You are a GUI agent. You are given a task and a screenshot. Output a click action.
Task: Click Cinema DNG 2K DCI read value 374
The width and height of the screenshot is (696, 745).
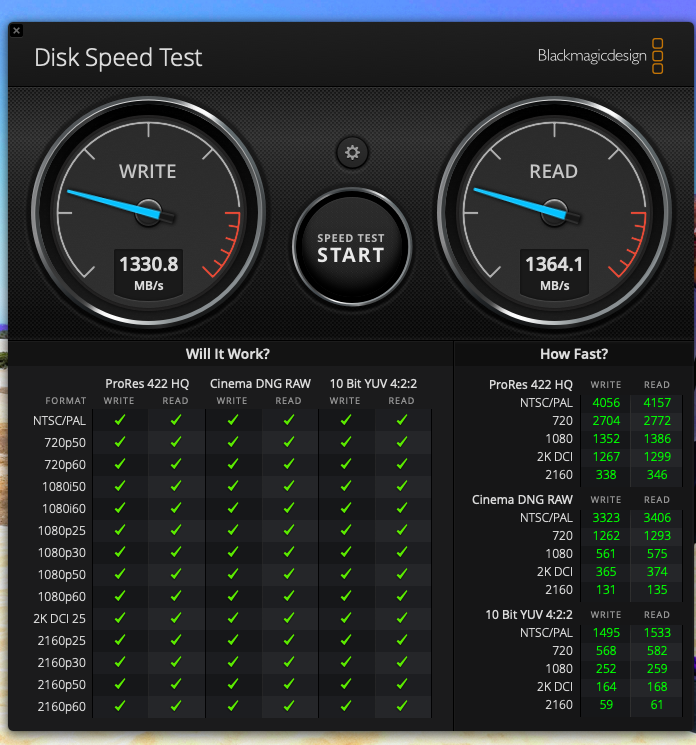657,572
